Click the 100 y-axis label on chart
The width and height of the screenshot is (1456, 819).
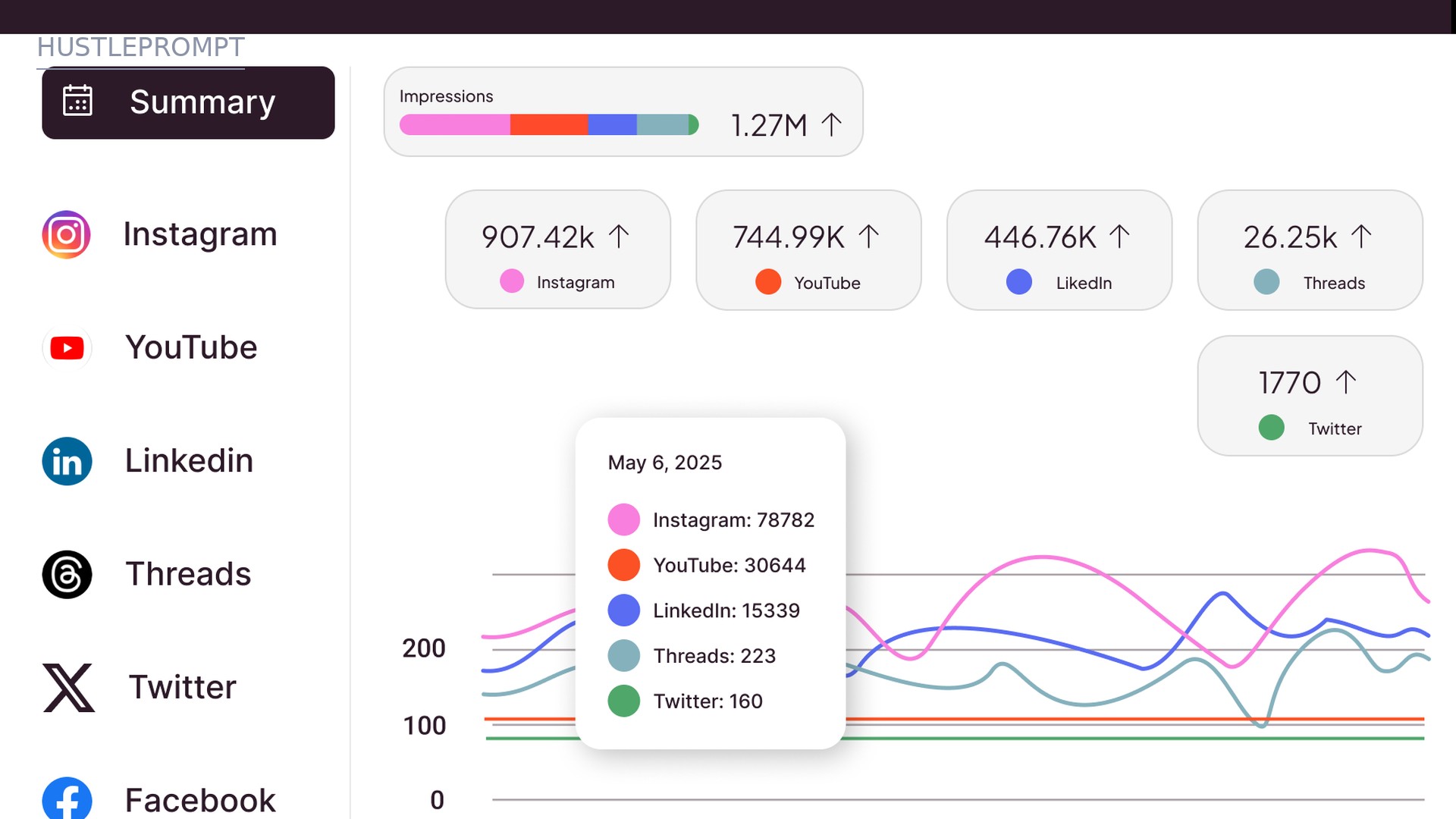tap(425, 726)
